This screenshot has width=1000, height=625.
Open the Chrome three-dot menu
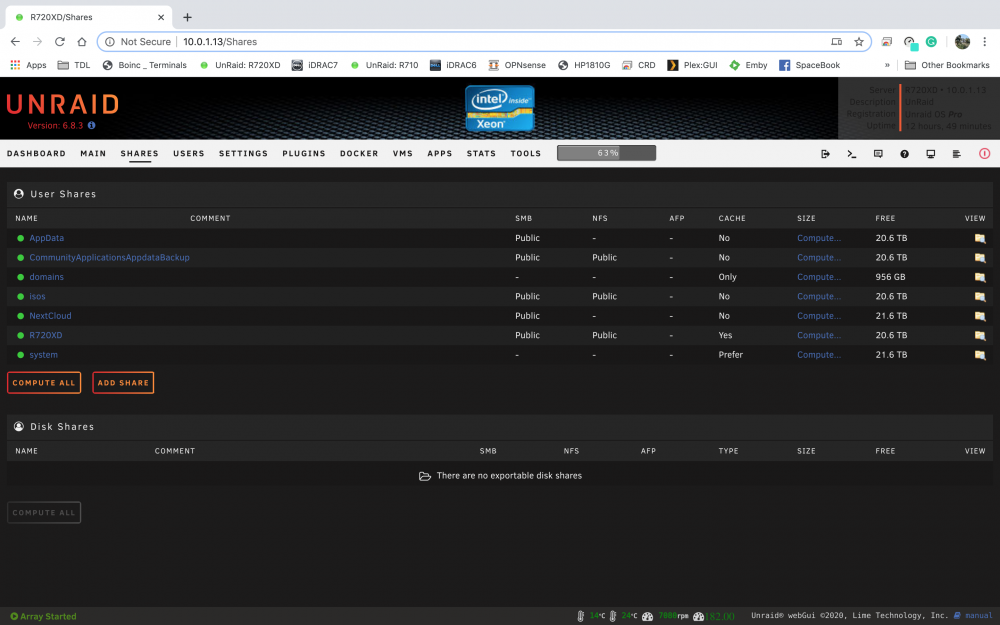click(985, 41)
